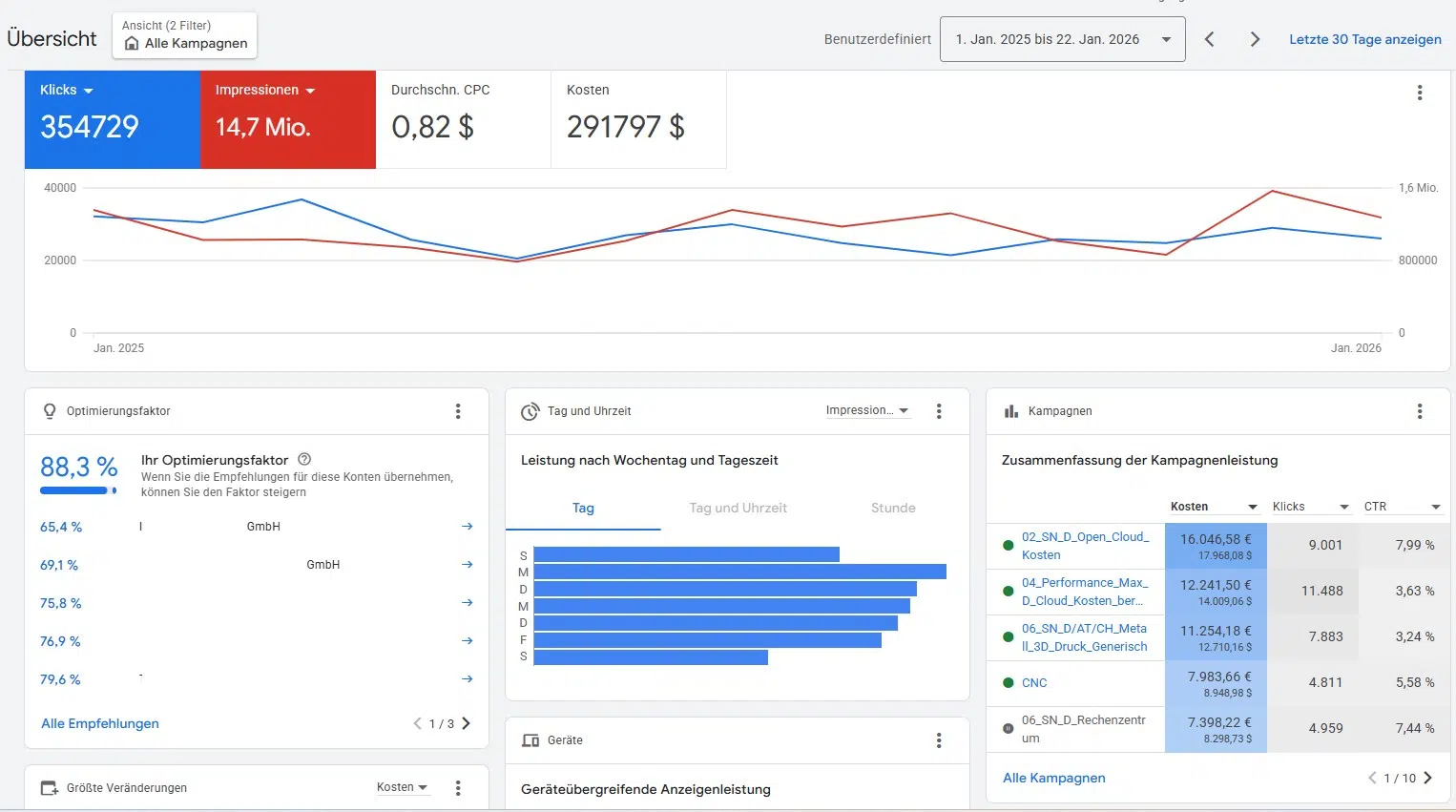Open overview chart more options menu

click(x=1420, y=93)
